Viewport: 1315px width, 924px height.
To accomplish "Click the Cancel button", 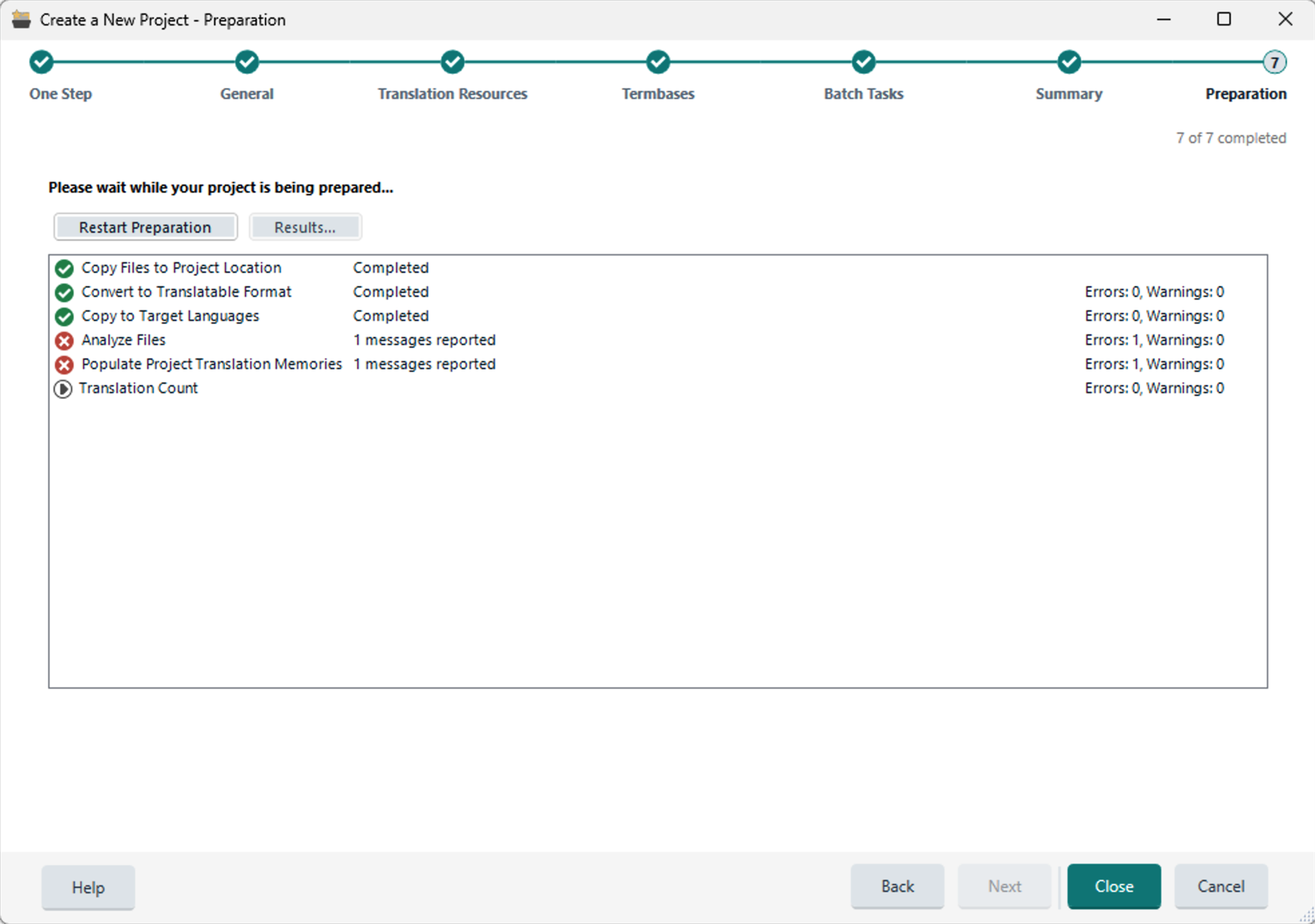I will point(1221,886).
